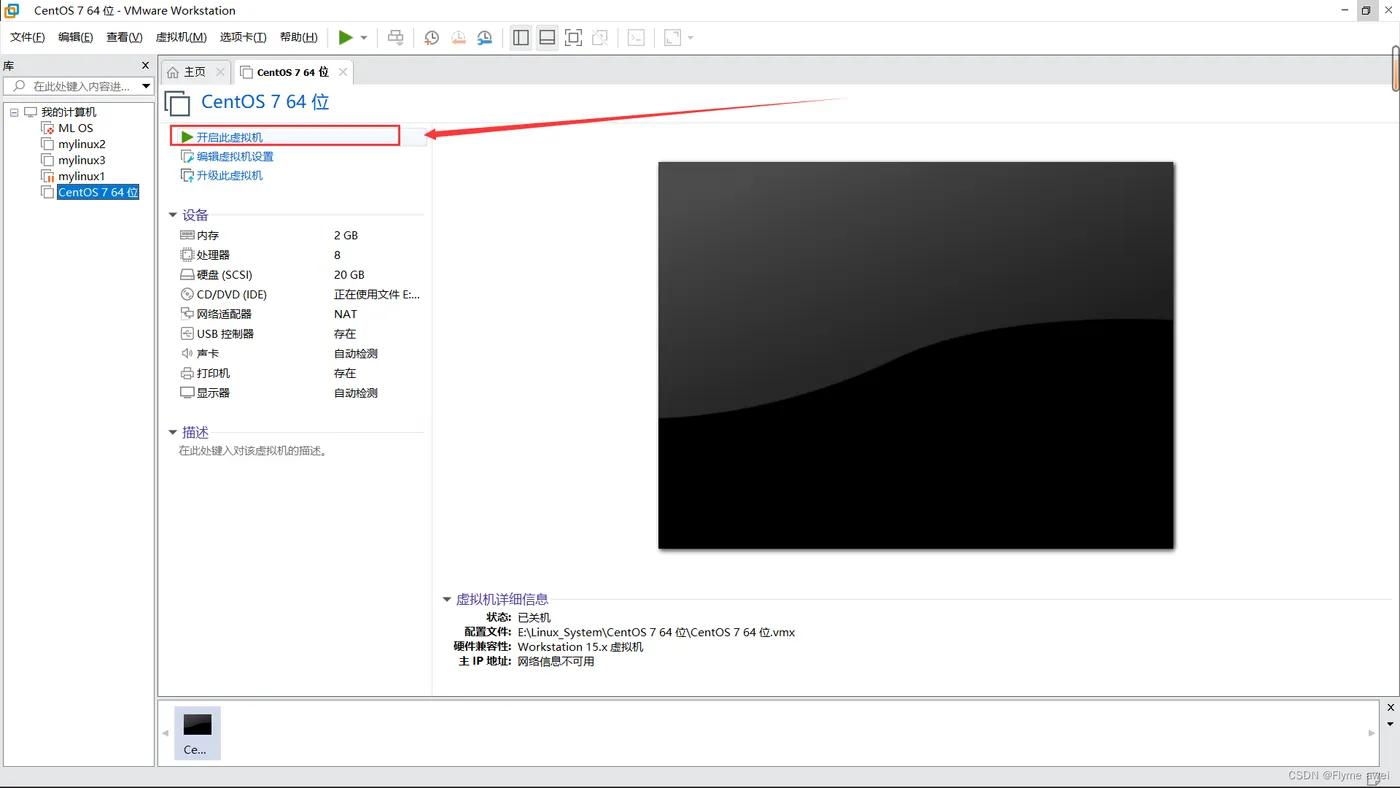
Task: Click the 网络信息不可用 IP address text
Action: (x=556, y=661)
